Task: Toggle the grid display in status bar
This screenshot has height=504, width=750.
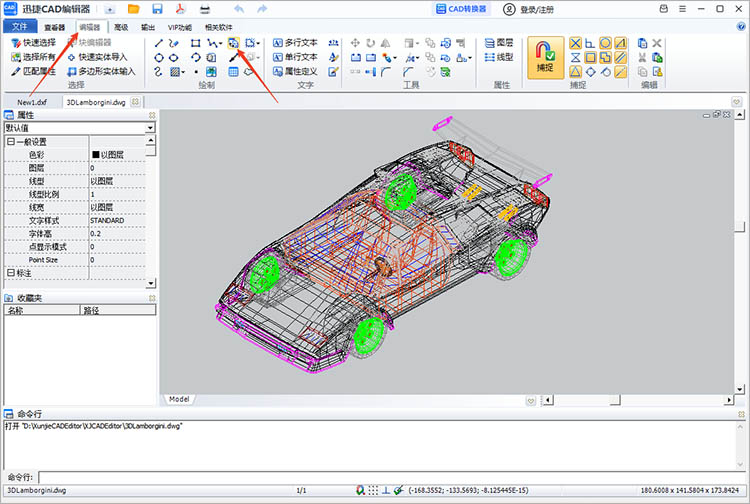Action: [373, 491]
